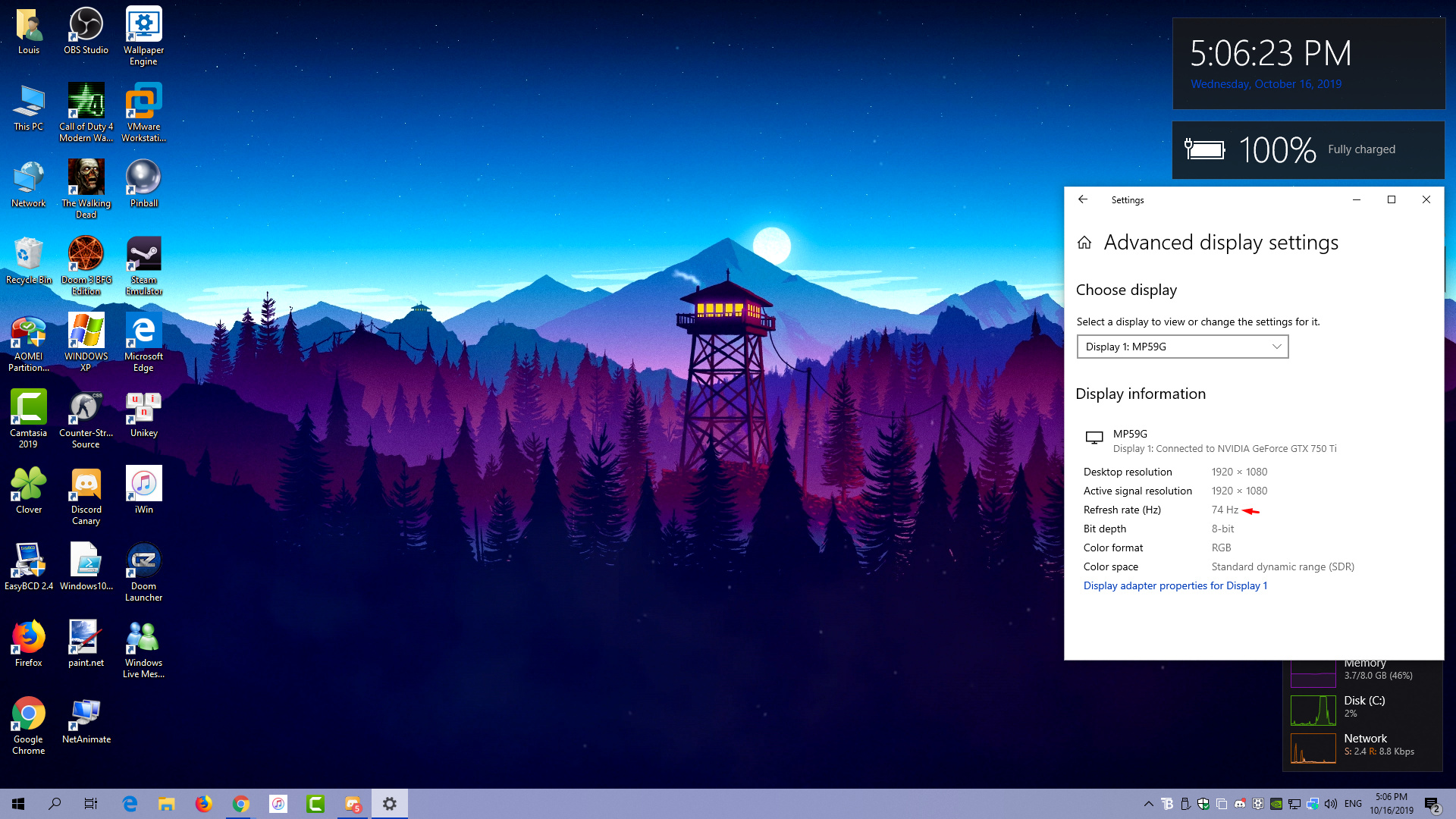Click the VMware Workstation desktop icon
Image resolution: width=1456 pixels, height=819 pixels.
(x=143, y=113)
